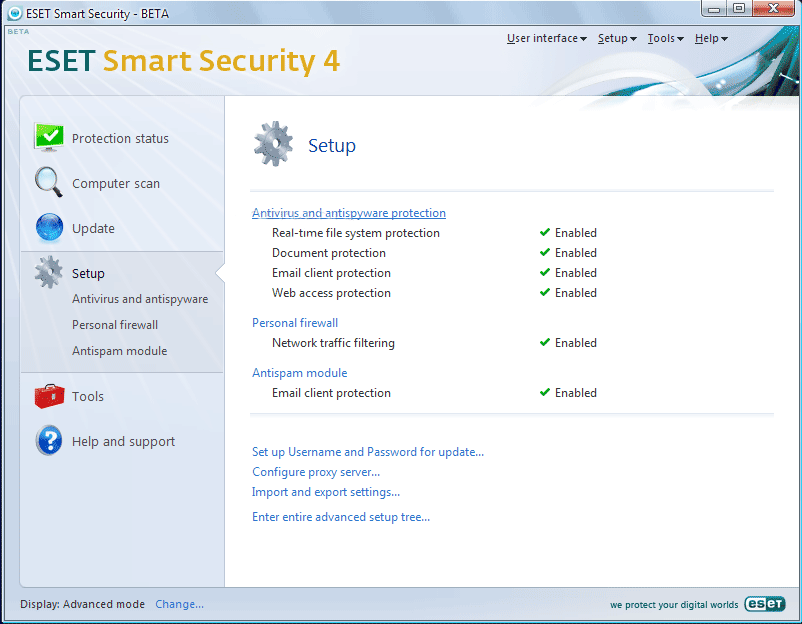Screen dimensions: 802x624
Task: Click checkmark beside Real-time file system protection
Action: tap(545, 232)
